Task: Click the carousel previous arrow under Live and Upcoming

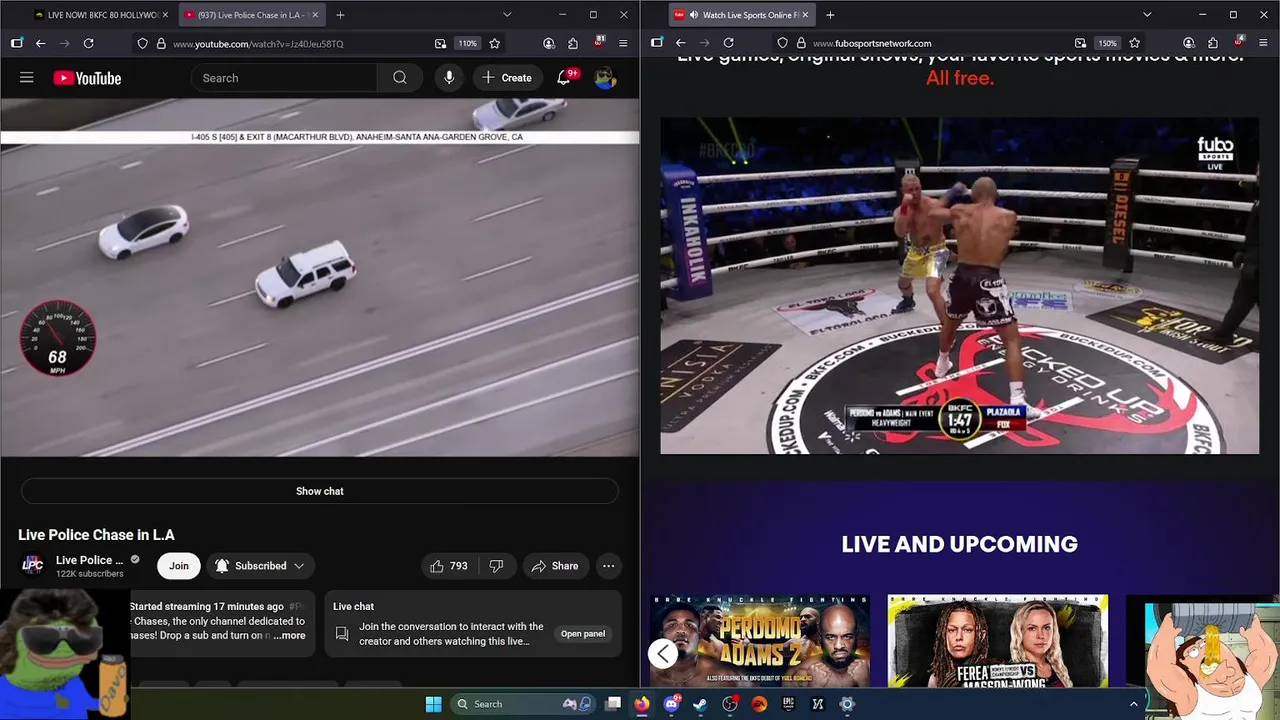Action: pos(663,654)
